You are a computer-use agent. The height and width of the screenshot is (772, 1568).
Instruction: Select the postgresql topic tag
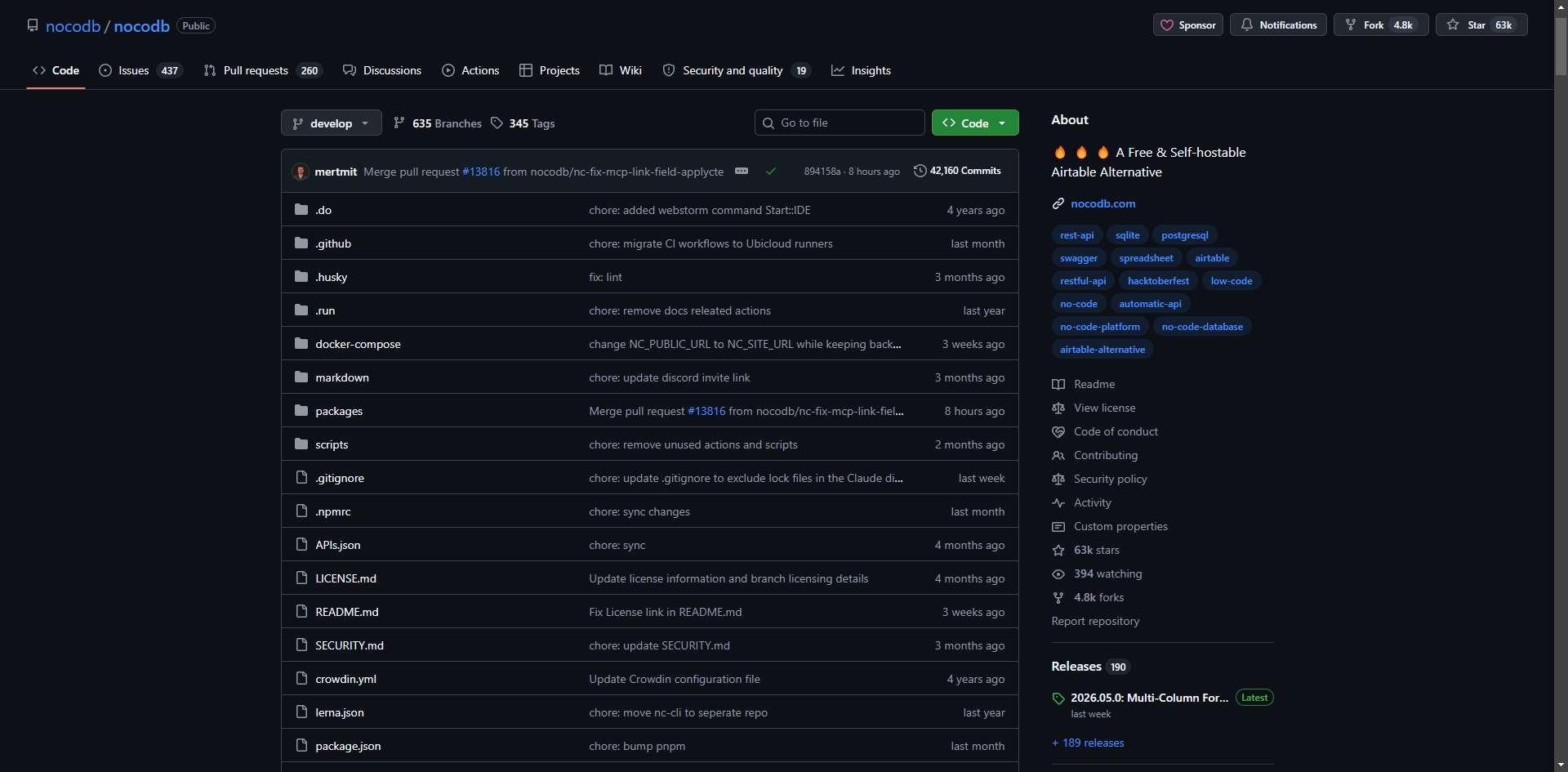1184,235
